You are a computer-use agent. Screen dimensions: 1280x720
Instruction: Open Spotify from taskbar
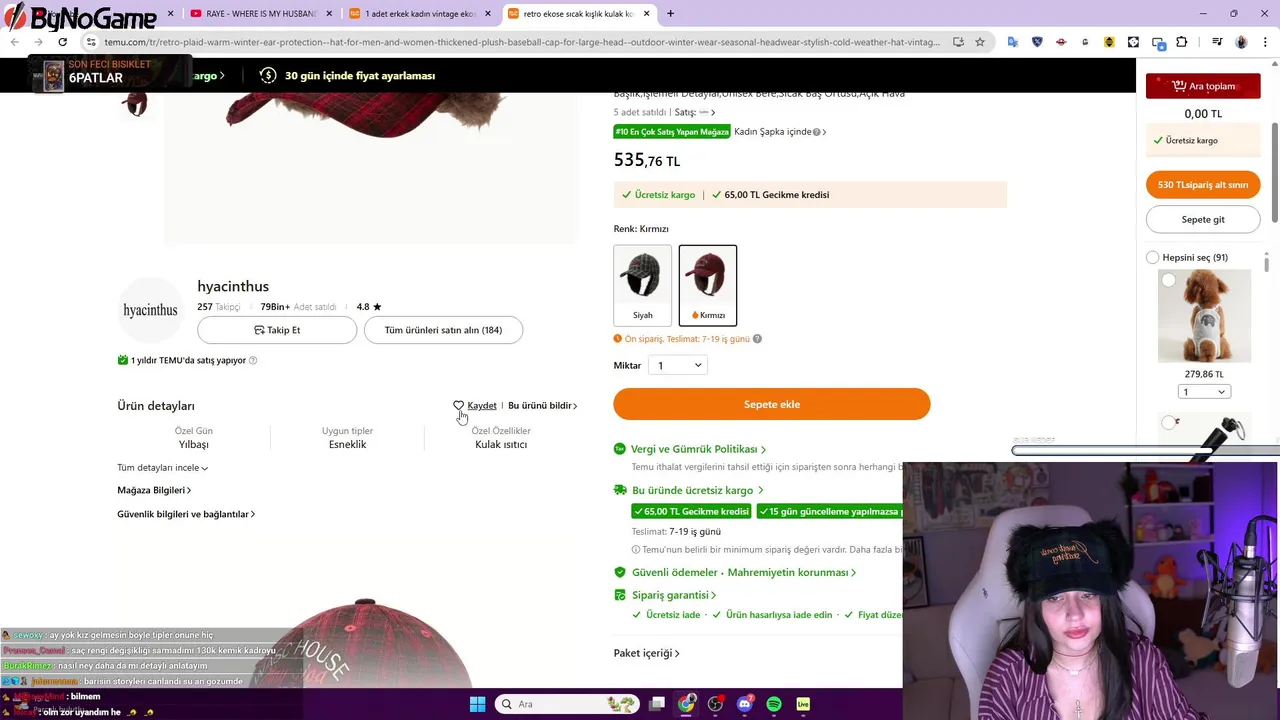(x=774, y=704)
